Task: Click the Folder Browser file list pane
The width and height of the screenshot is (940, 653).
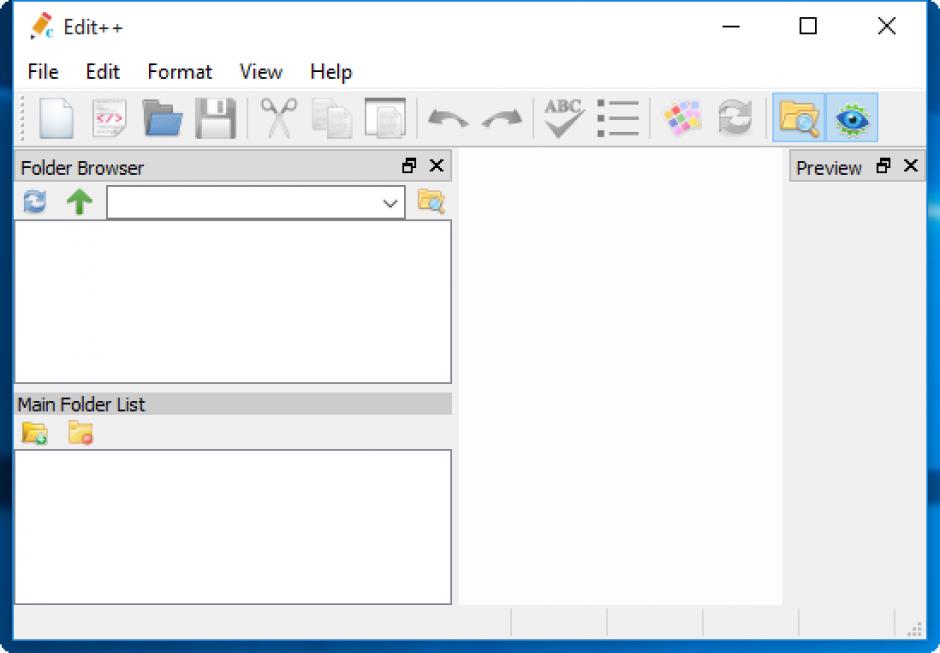Action: pos(233,302)
